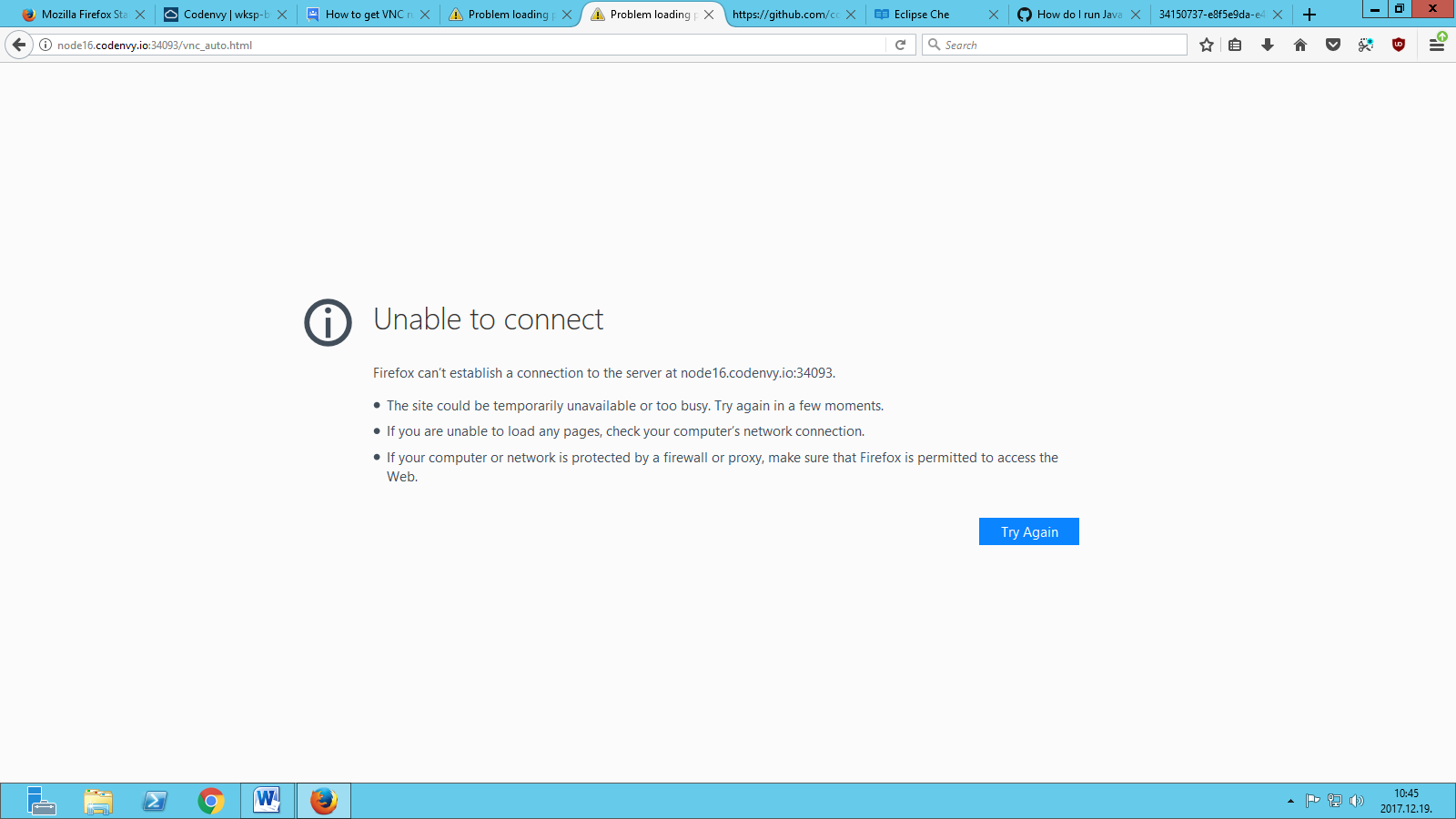Close the How to get VNC tab

425,15
